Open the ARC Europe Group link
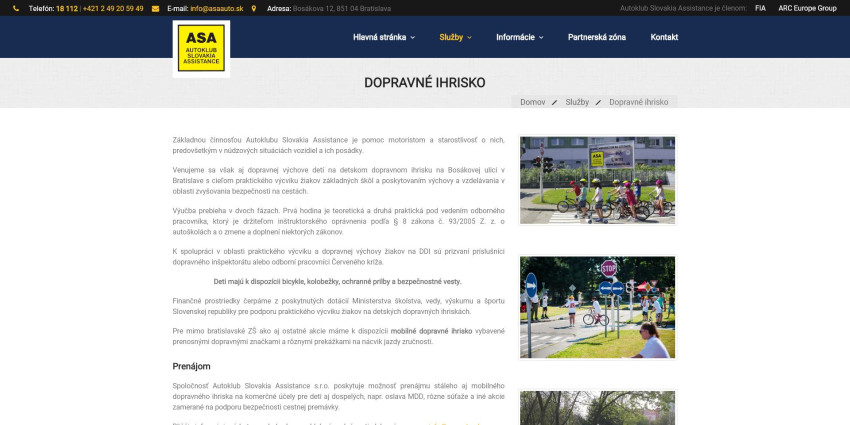This screenshot has width=850, height=425. point(807,9)
